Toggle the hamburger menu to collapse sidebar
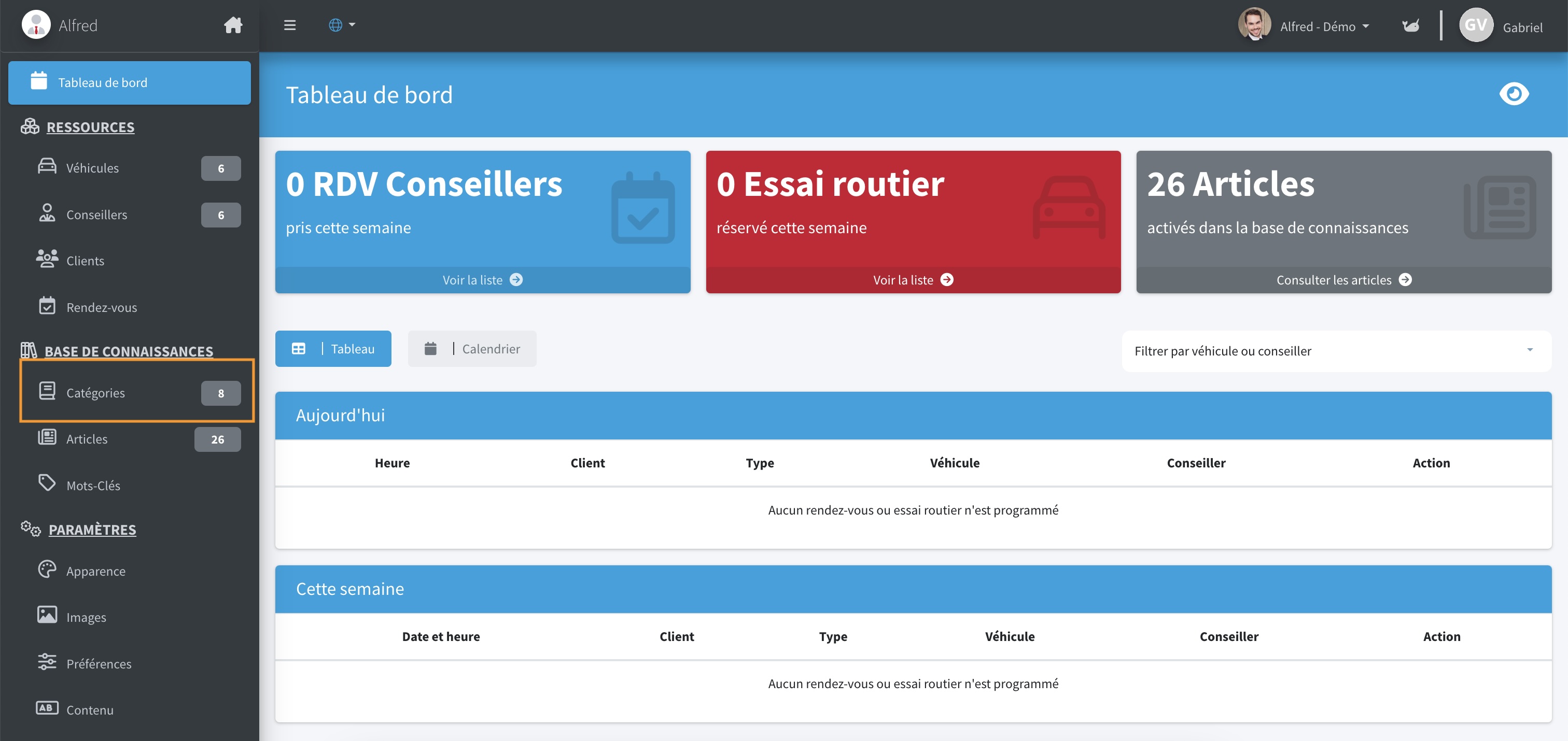1568x741 pixels. coord(290,25)
